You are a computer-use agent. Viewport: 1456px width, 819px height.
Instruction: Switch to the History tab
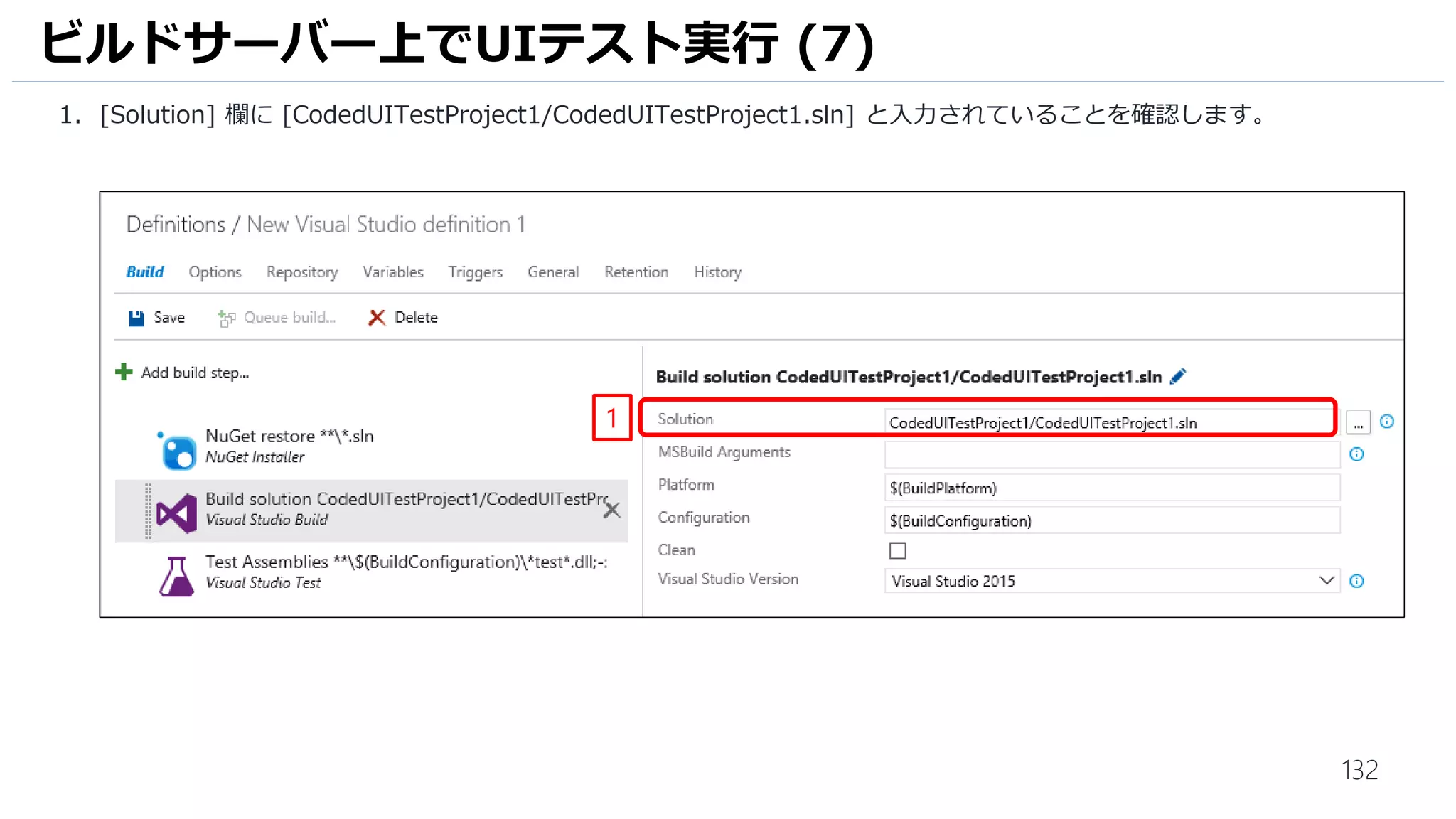[x=717, y=272]
